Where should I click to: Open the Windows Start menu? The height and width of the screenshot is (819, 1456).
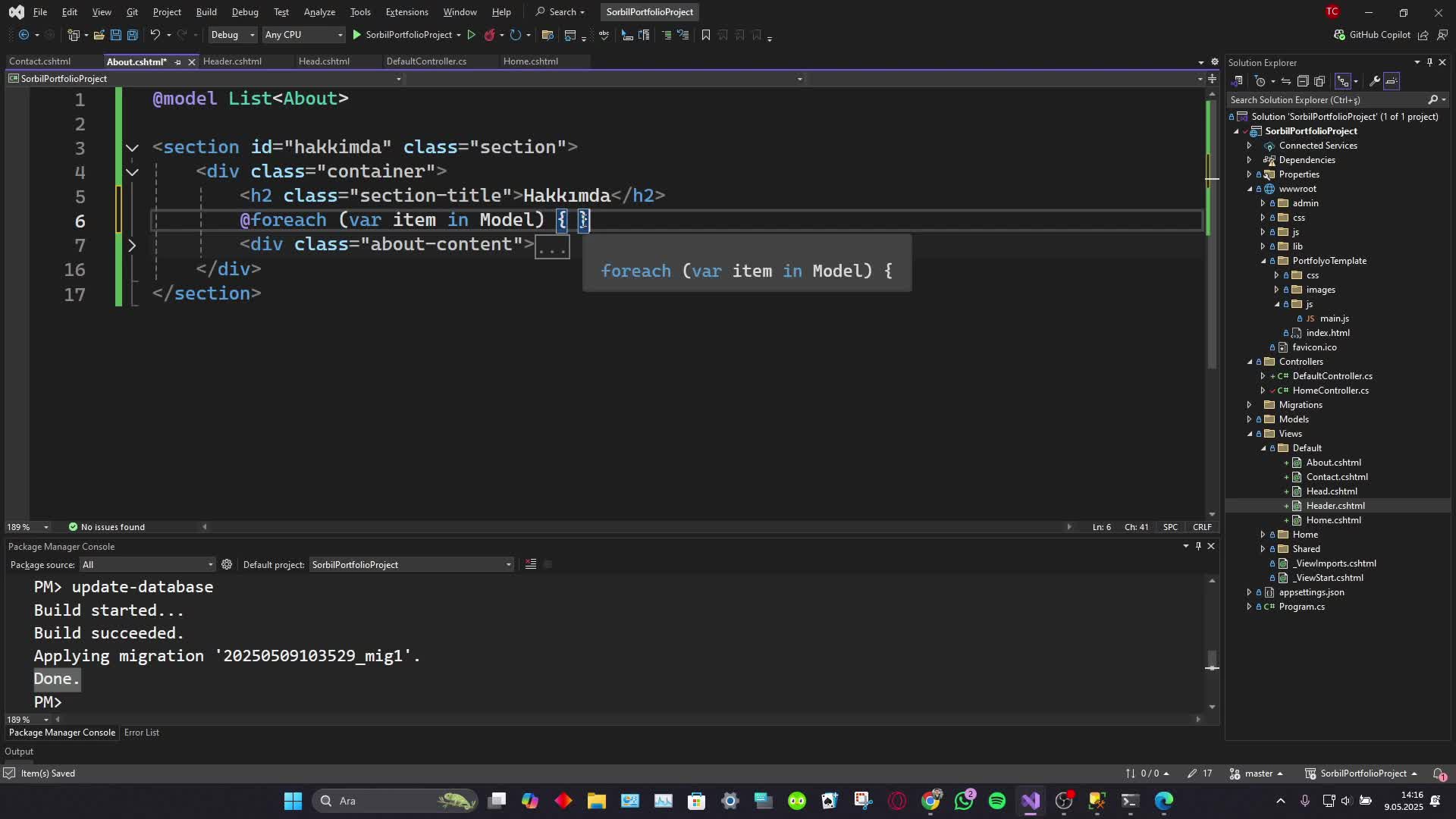coord(293,801)
